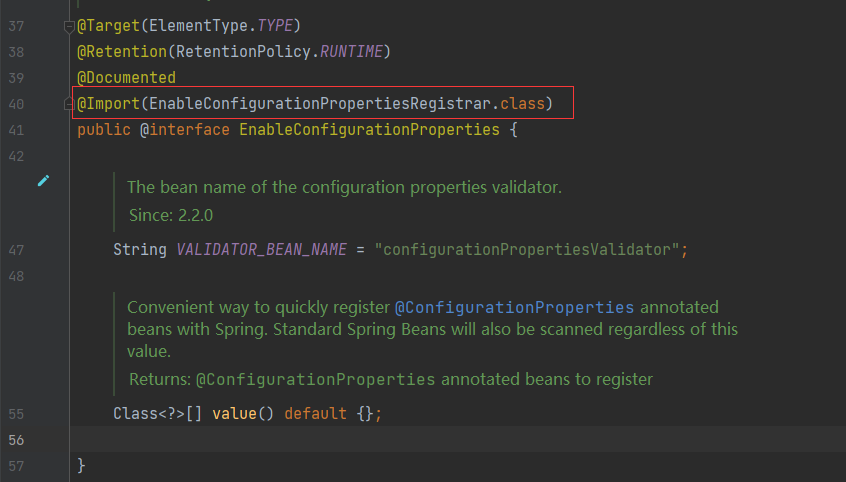Place caret on empty line 56
The image size is (846, 482).
coord(458,440)
